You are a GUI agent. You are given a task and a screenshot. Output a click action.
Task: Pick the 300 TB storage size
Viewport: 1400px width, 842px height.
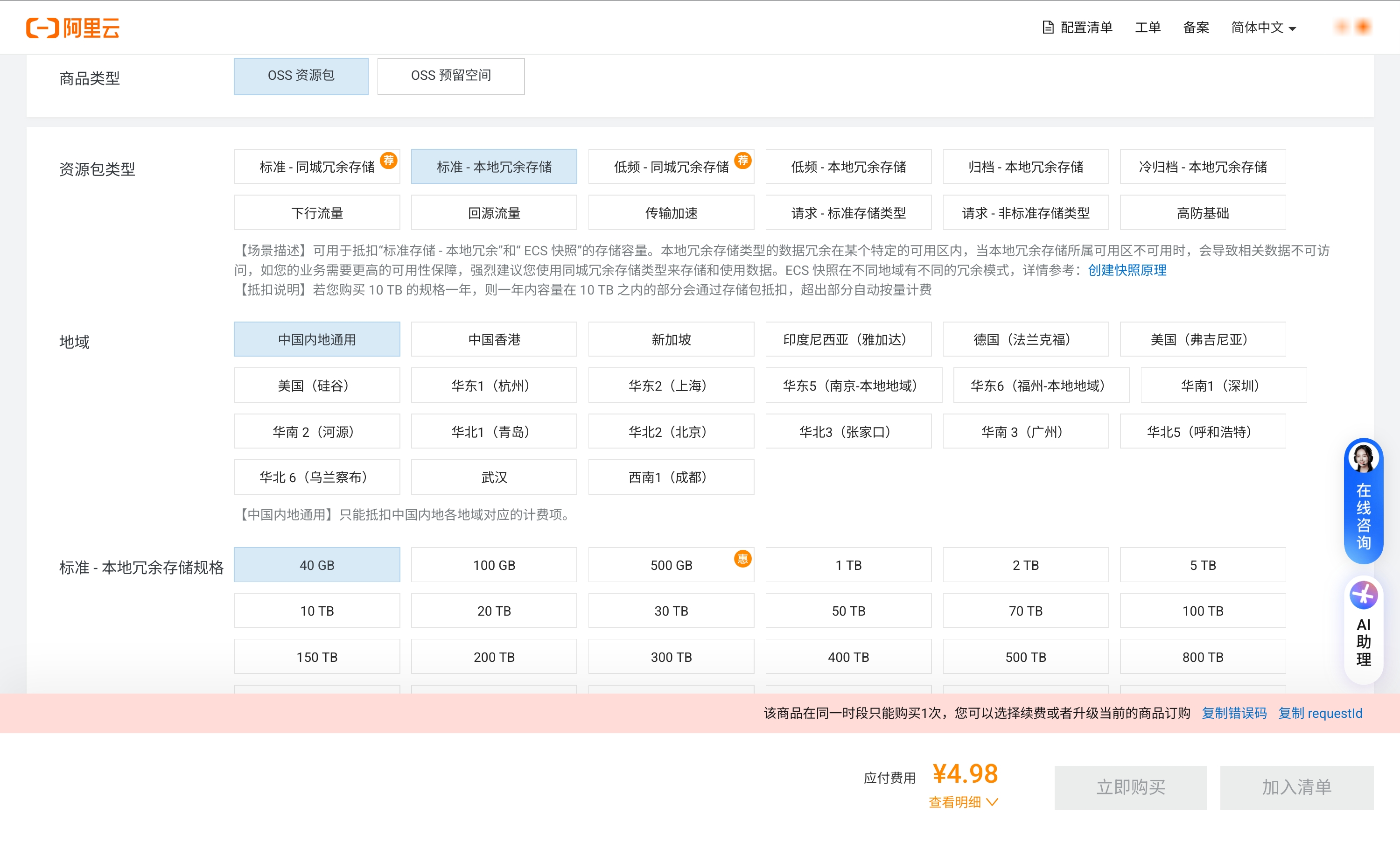coord(671,656)
